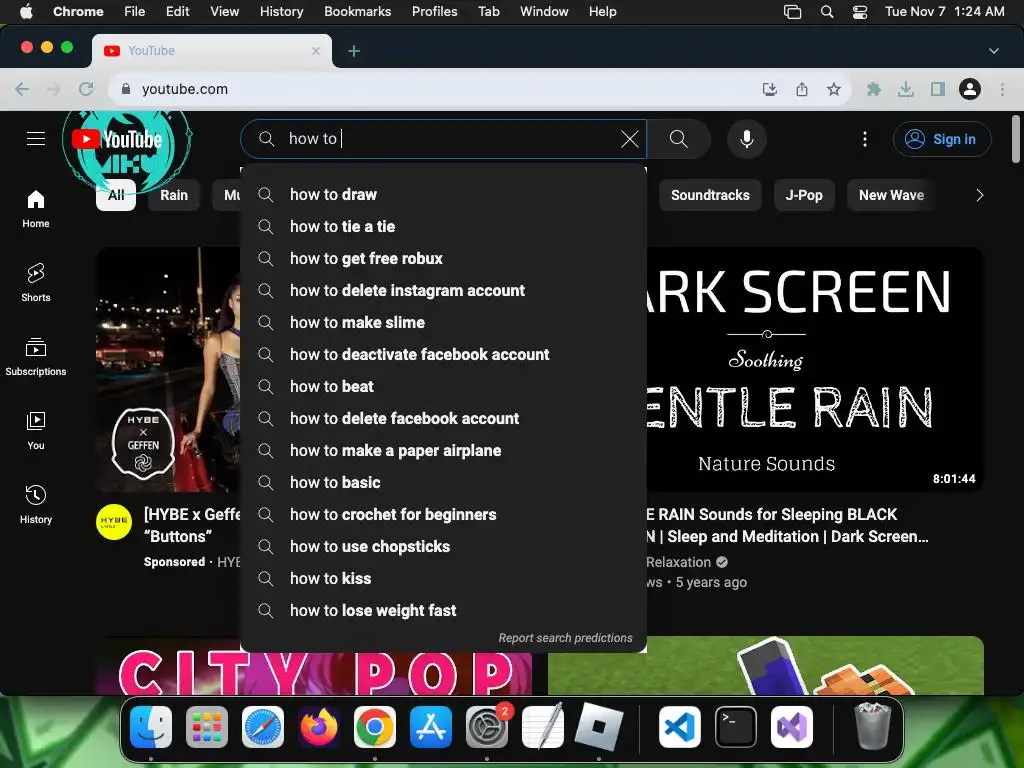
Task: Open YouTube settings three-dot menu
Action: coord(865,138)
